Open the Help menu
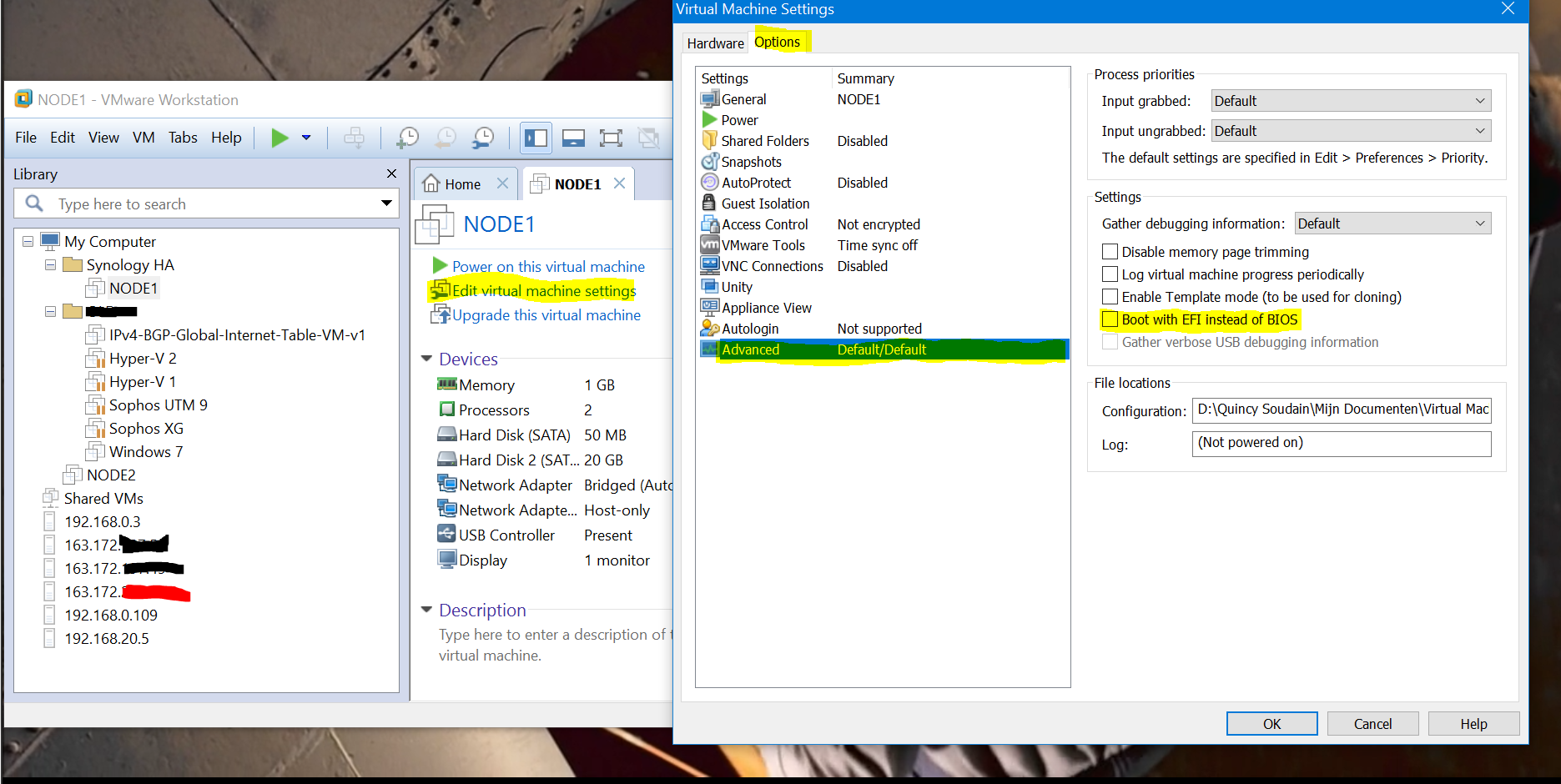Screen dimensions: 1561x784 point(226,138)
